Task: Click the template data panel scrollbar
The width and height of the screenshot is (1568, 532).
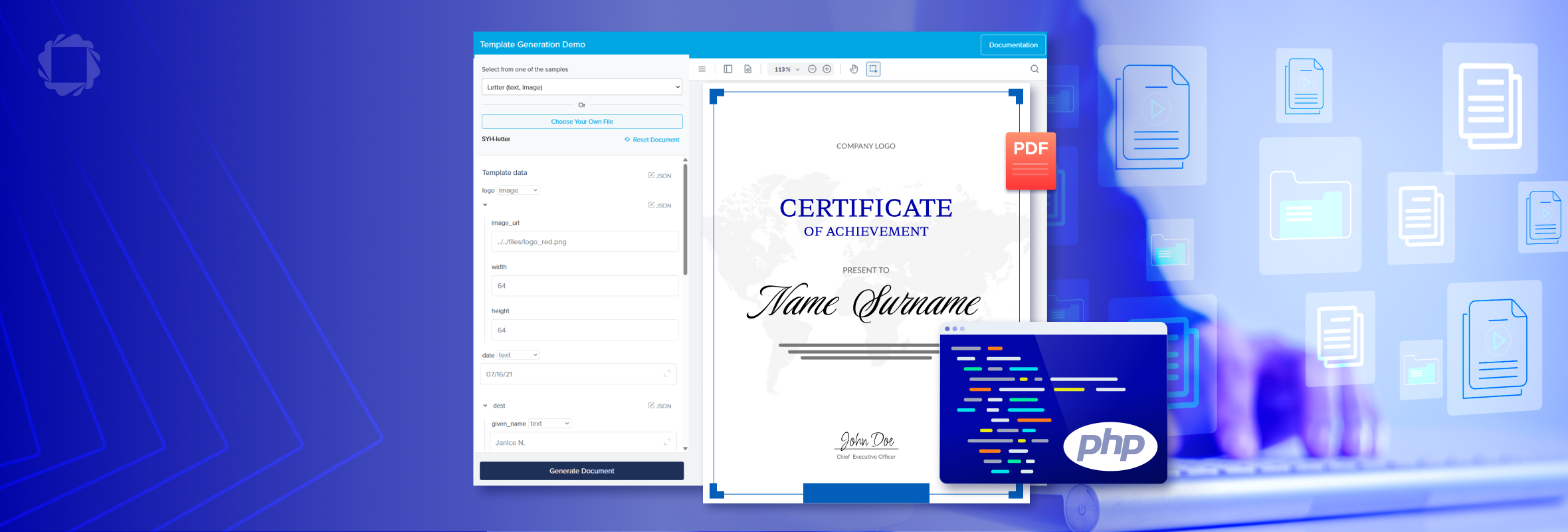Action: point(685,219)
